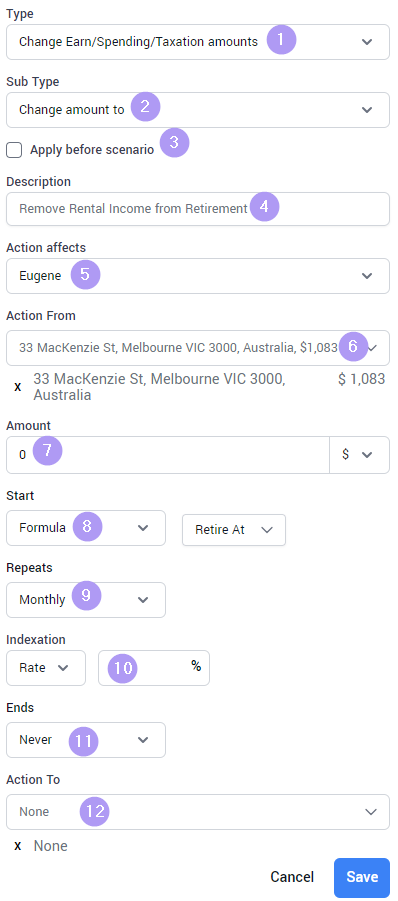Save the action
The width and height of the screenshot is (398, 901).
click(x=362, y=877)
